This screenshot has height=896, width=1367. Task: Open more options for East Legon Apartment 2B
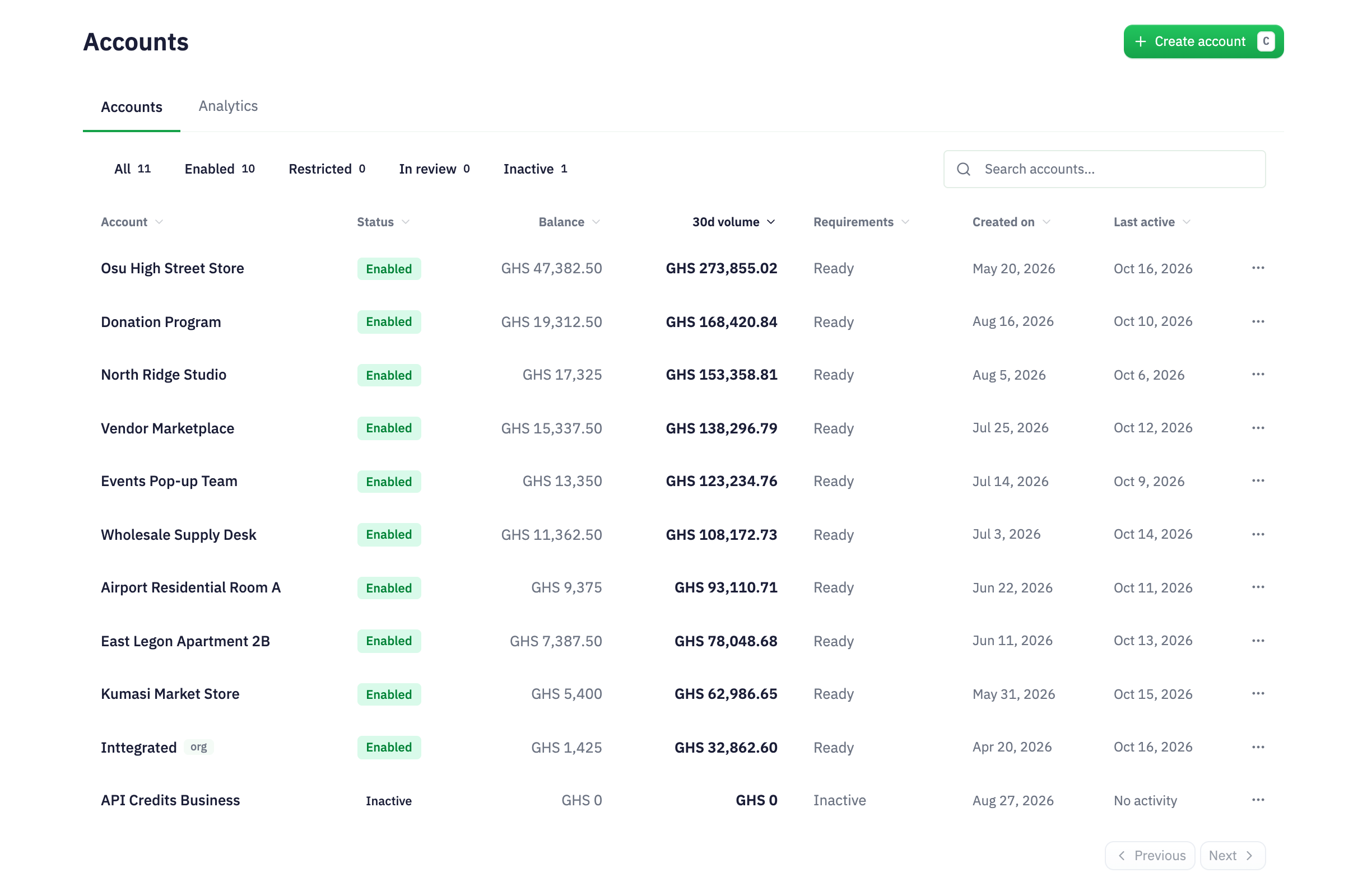(1258, 640)
